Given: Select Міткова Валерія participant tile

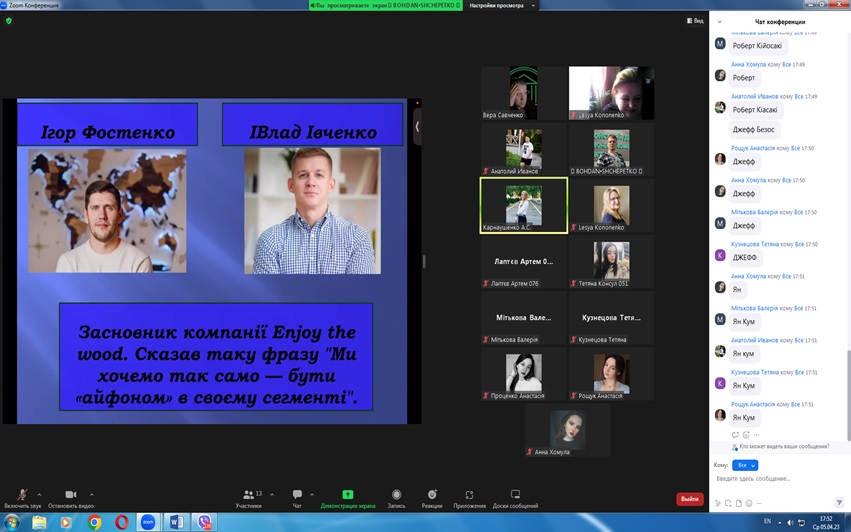Looking at the screenshot, I should (524, 318).
